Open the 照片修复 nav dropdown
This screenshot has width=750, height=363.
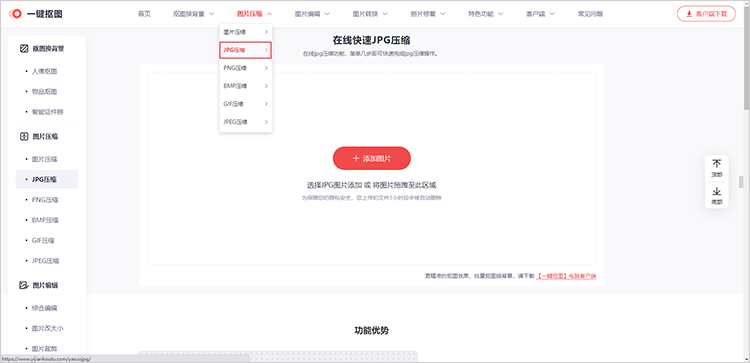coord(428,14)
